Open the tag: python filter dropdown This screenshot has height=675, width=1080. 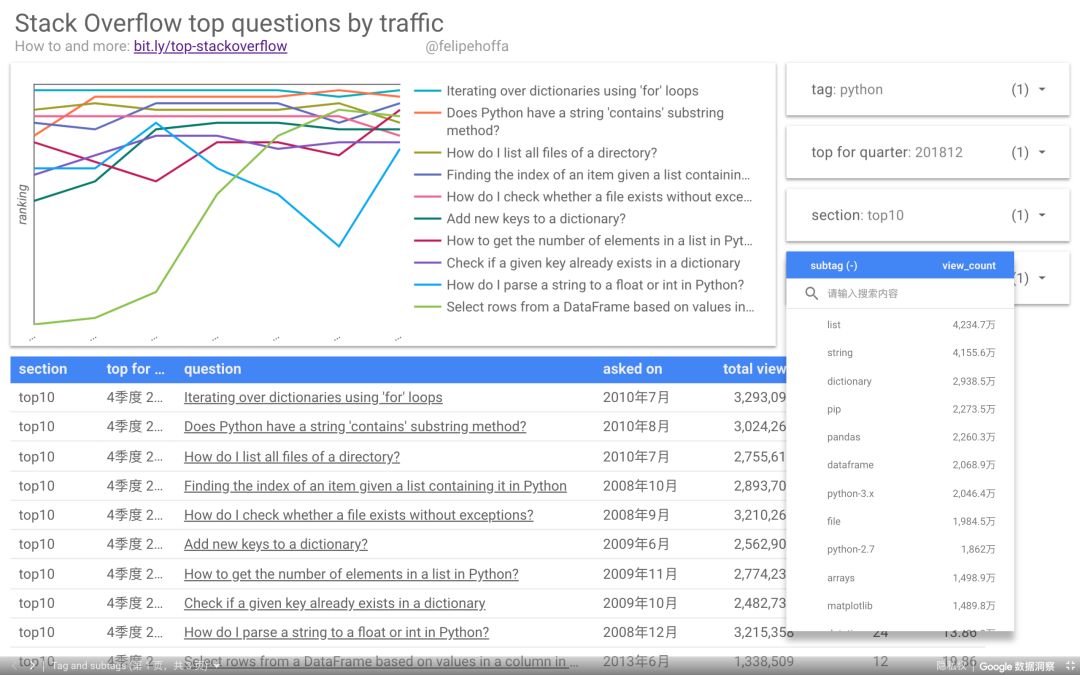pyautogui.click(x=927, y=90)
